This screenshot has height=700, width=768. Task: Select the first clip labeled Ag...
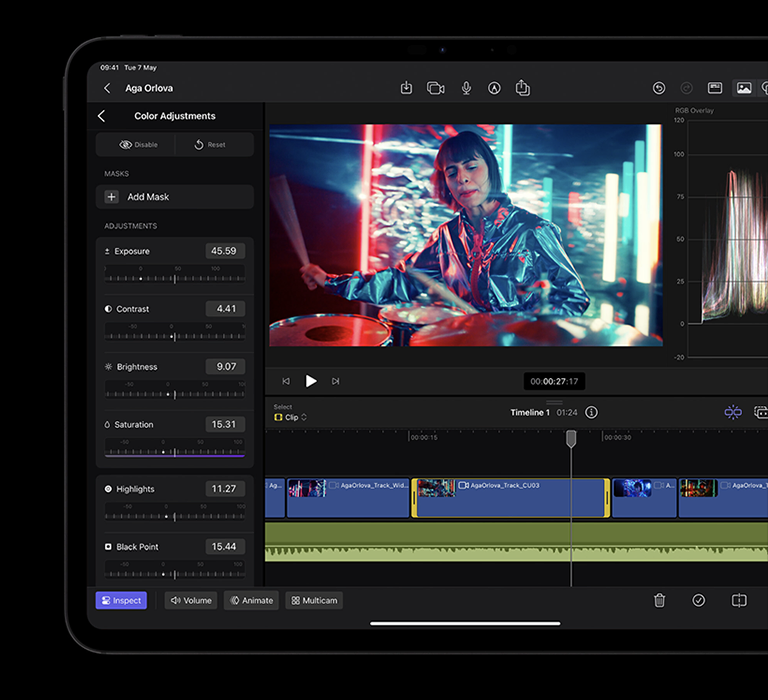coord(275,498)
